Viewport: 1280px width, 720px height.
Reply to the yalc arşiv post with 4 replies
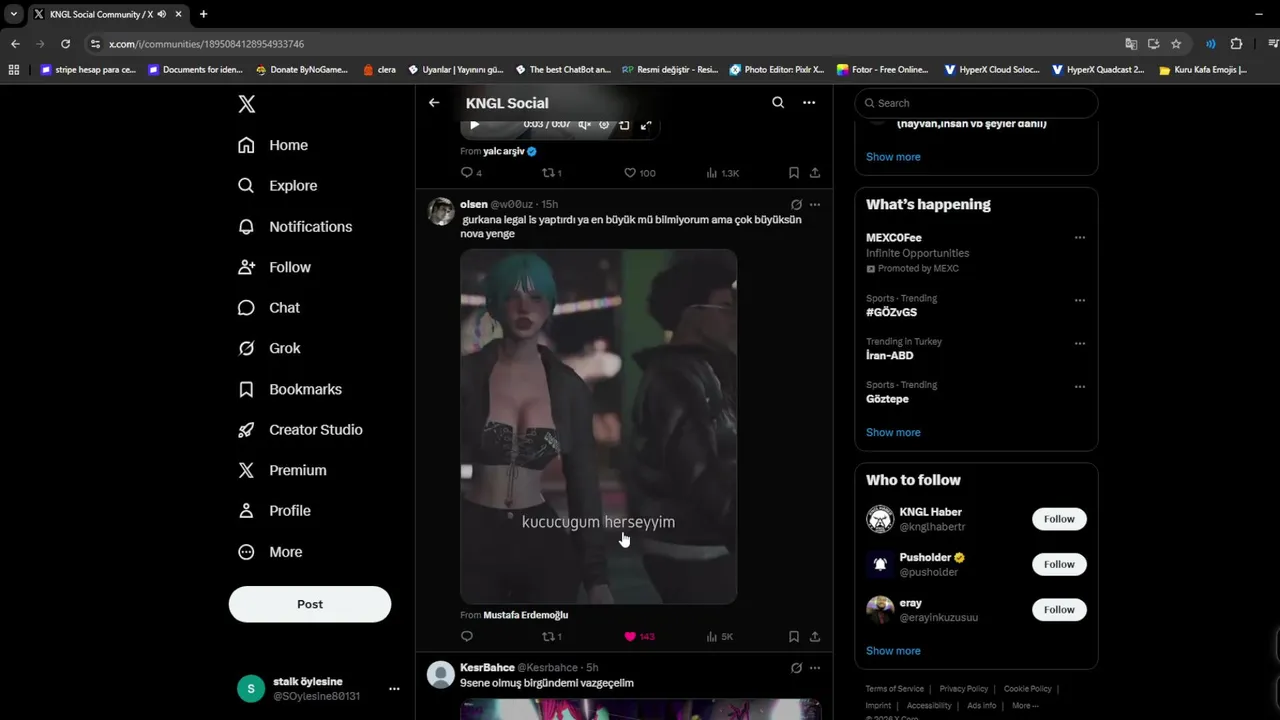471,173
